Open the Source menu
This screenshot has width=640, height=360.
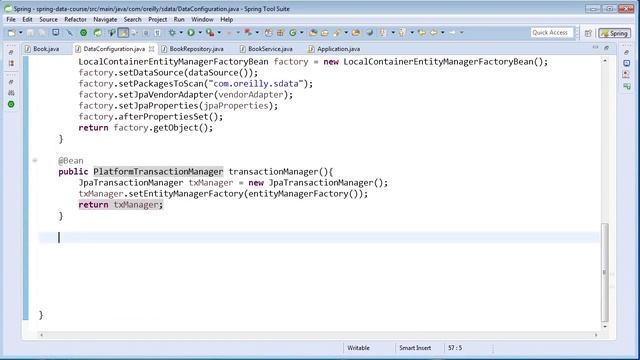coord(48,19)
